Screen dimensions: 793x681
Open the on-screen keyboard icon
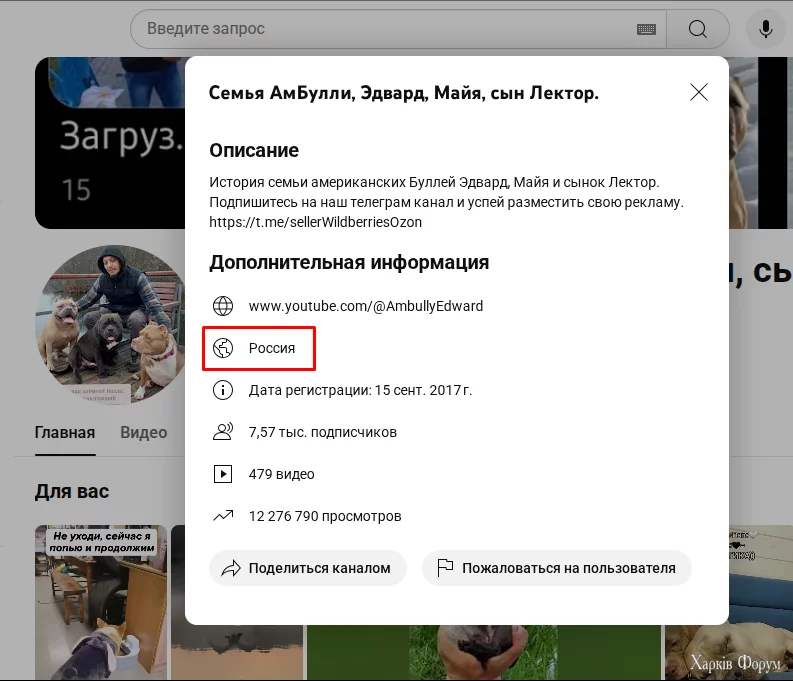646,29
